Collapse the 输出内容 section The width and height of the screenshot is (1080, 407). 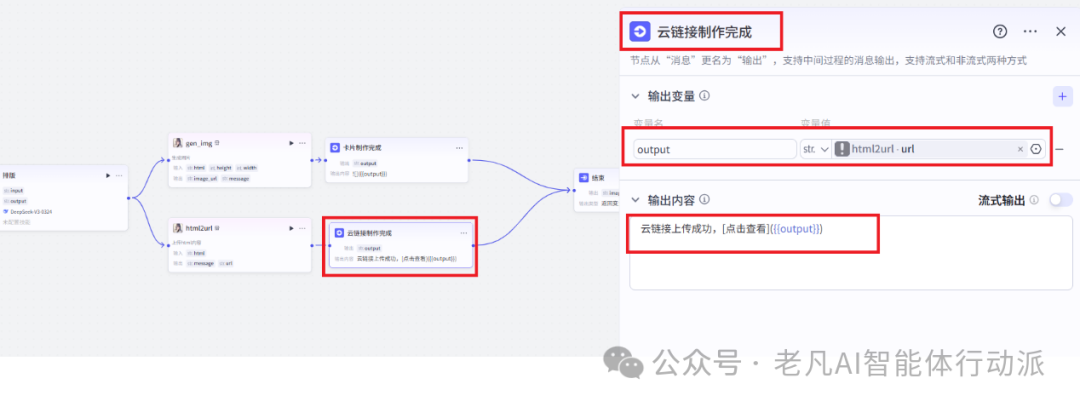636,200
